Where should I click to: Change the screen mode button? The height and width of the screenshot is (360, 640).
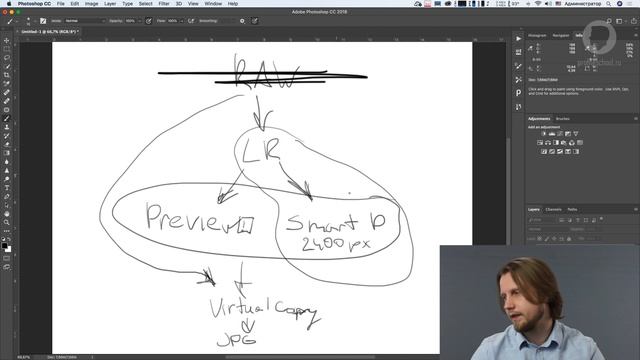pyautogui.click(x=7, y=267)
